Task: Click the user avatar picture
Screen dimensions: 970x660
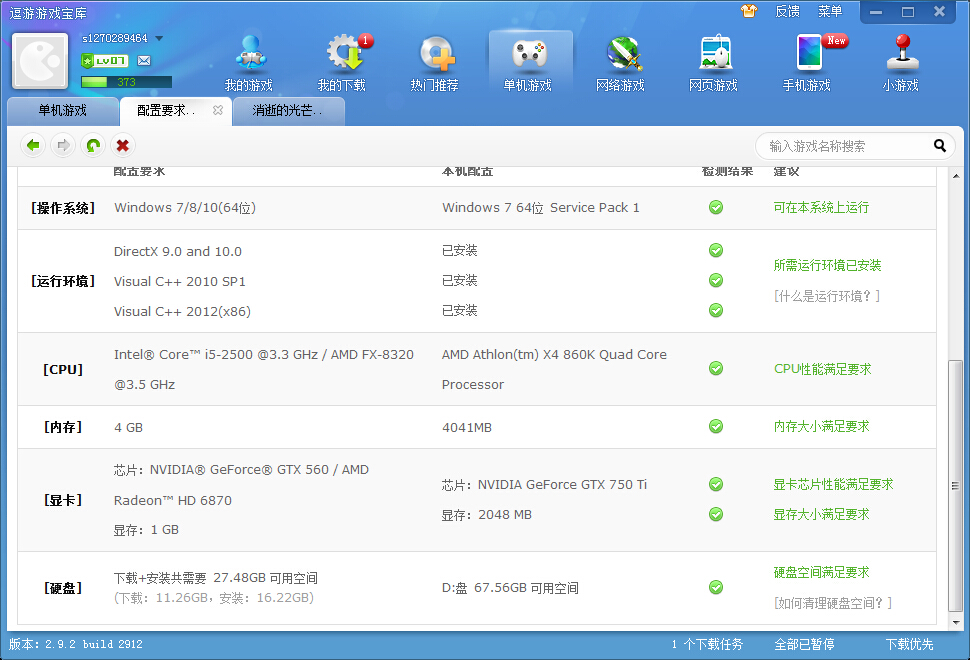Action: [x=40, y=61]
